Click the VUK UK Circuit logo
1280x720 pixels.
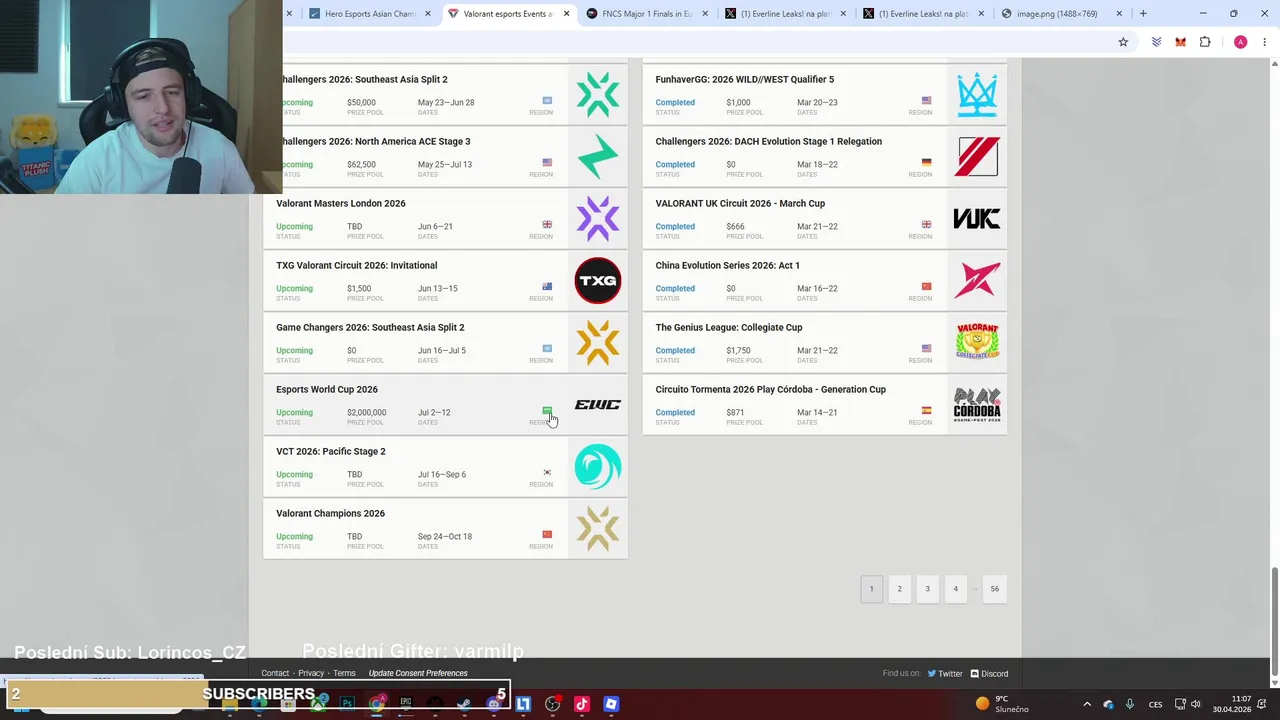[x=977, y=218]
